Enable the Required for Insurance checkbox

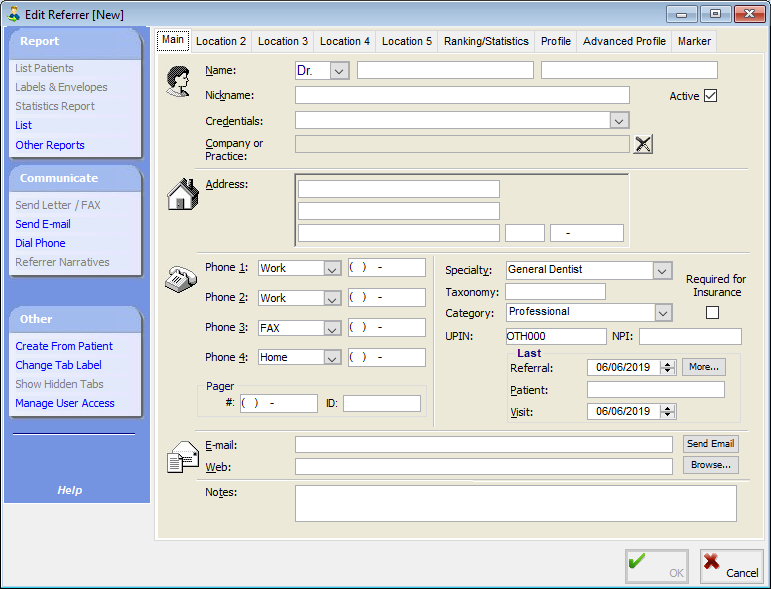point(712,313)
